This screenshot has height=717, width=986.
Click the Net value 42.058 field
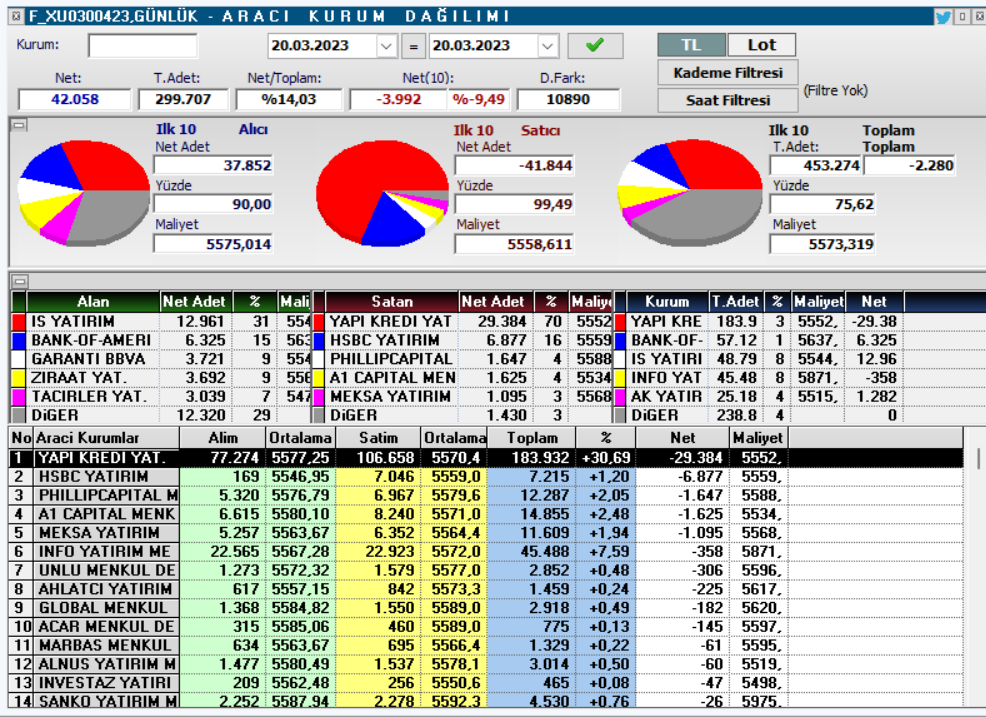75,99
